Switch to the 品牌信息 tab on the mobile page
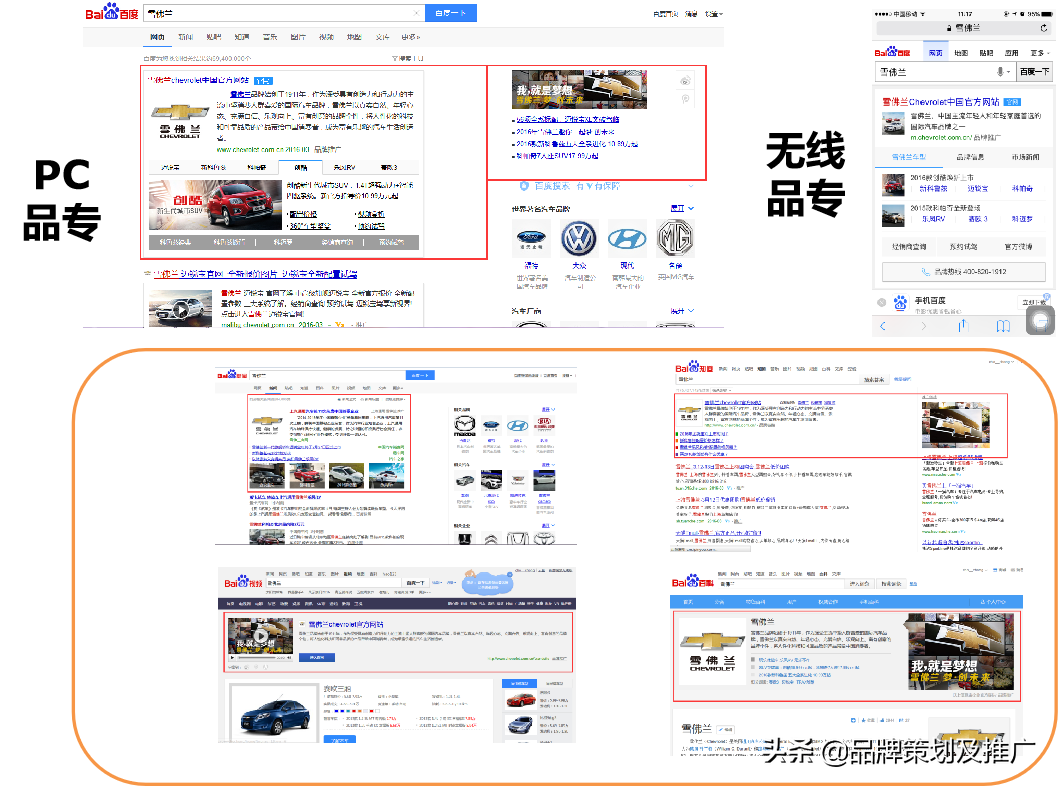 [970, 157]
